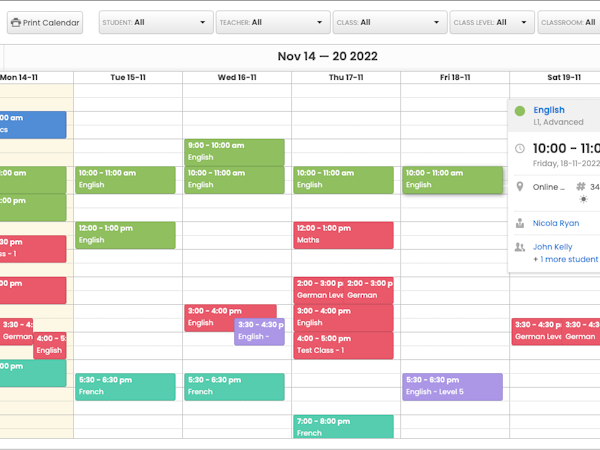Click the sun icon in the popup
600x450 pixels.
pyautogui.click(x=584, y=200)
